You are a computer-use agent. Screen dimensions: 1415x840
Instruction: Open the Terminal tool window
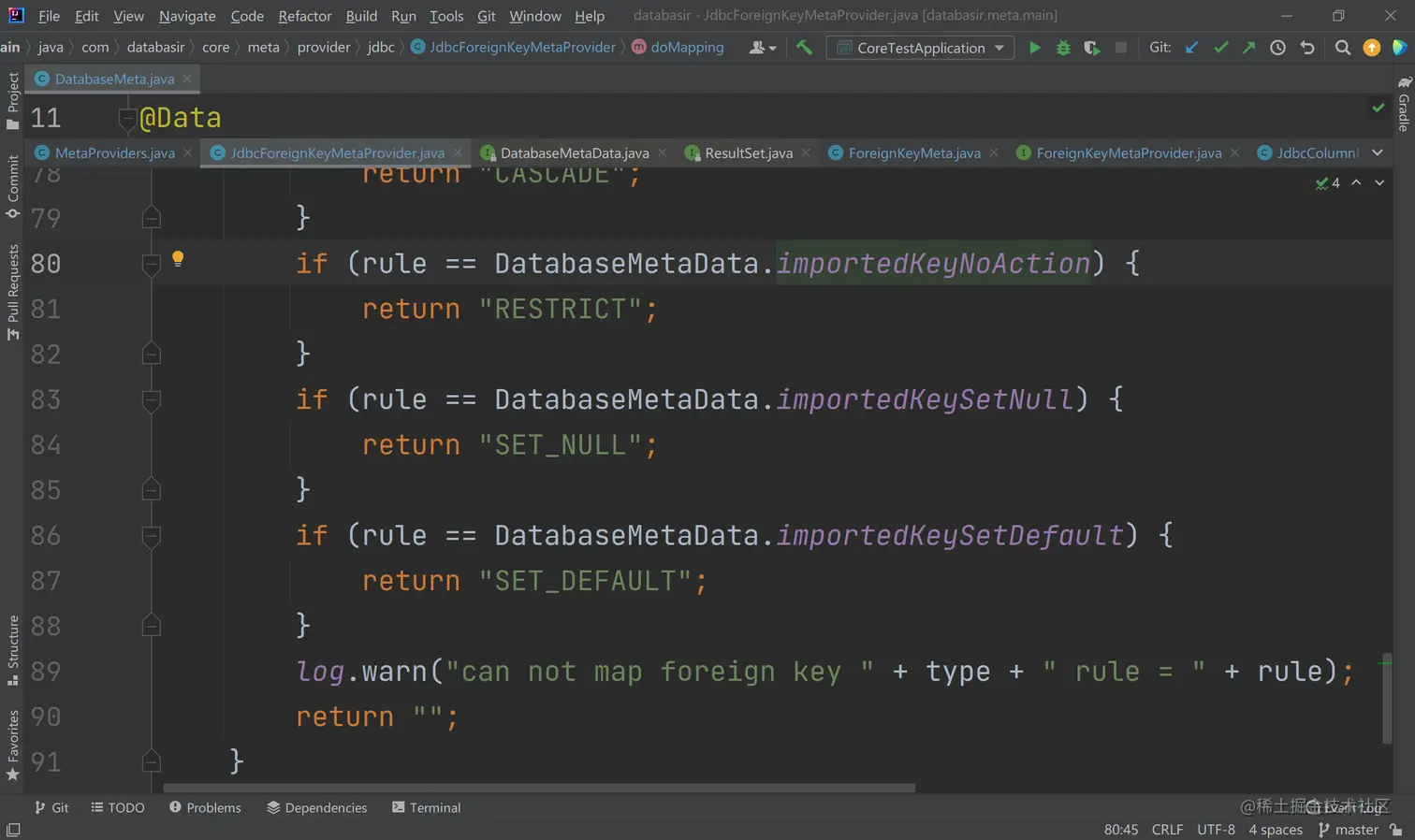coord(427,807)
